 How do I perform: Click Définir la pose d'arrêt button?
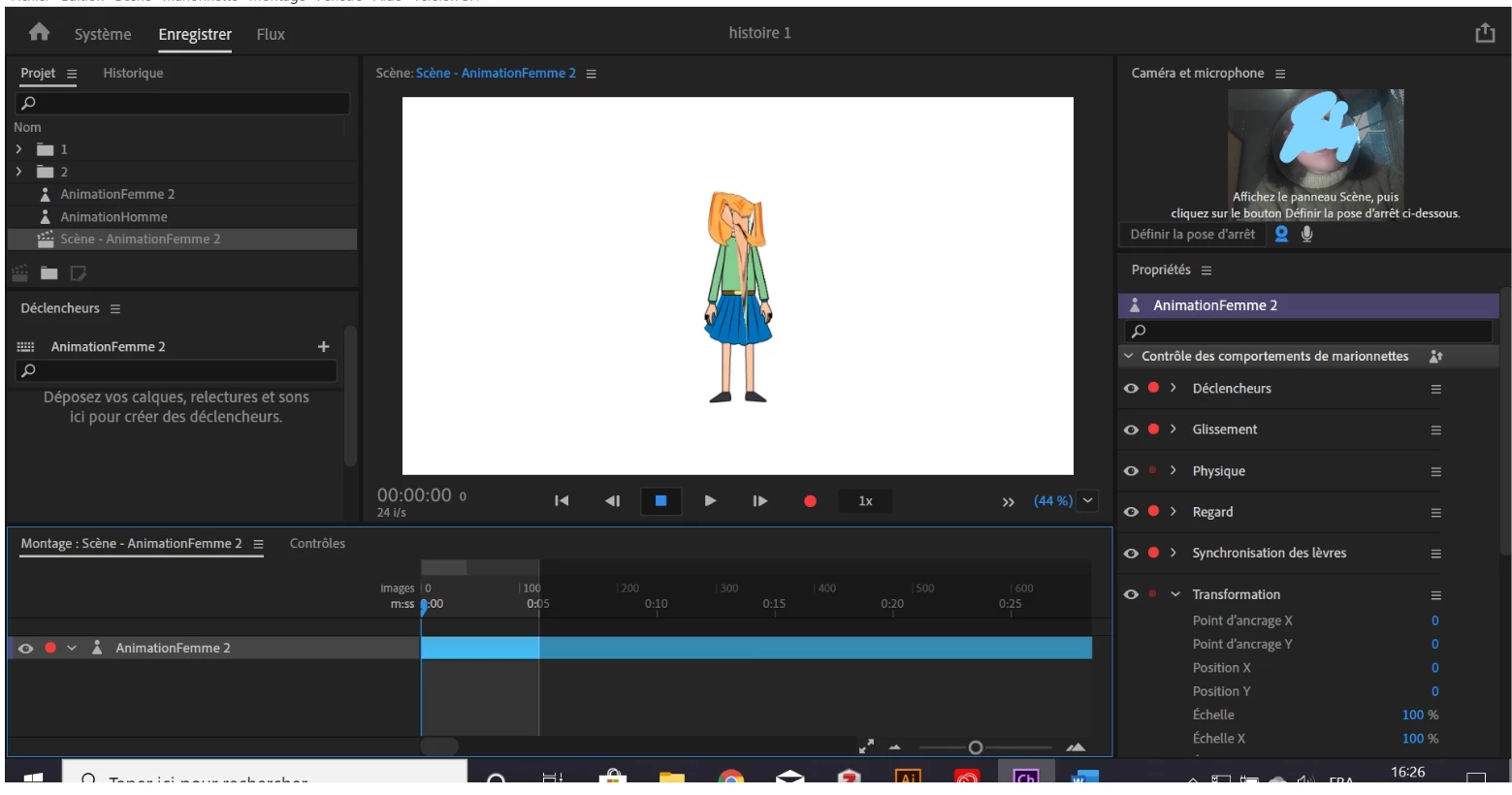[1192, 235]
